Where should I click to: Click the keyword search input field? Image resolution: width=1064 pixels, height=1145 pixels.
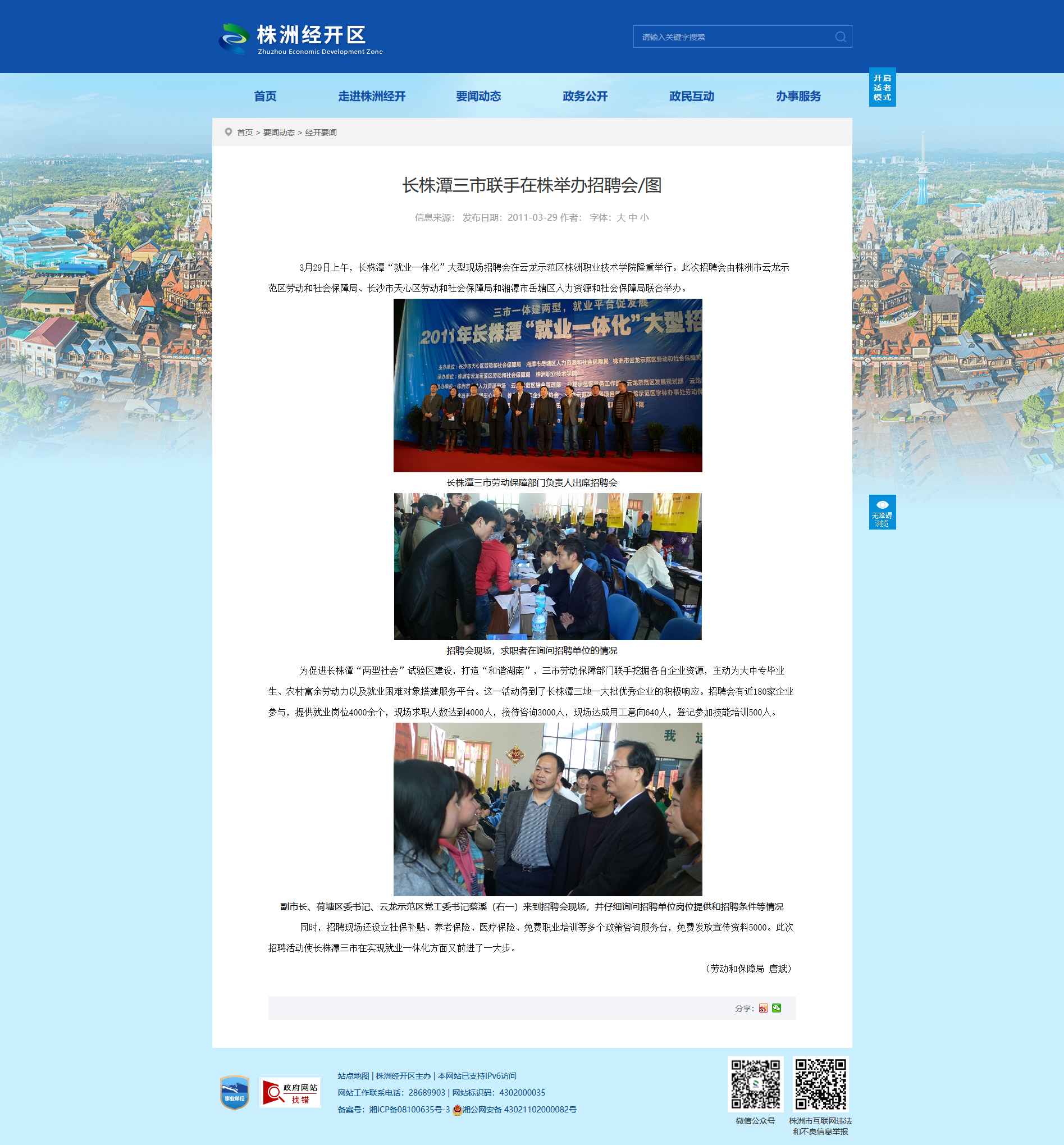coord(731,37)
